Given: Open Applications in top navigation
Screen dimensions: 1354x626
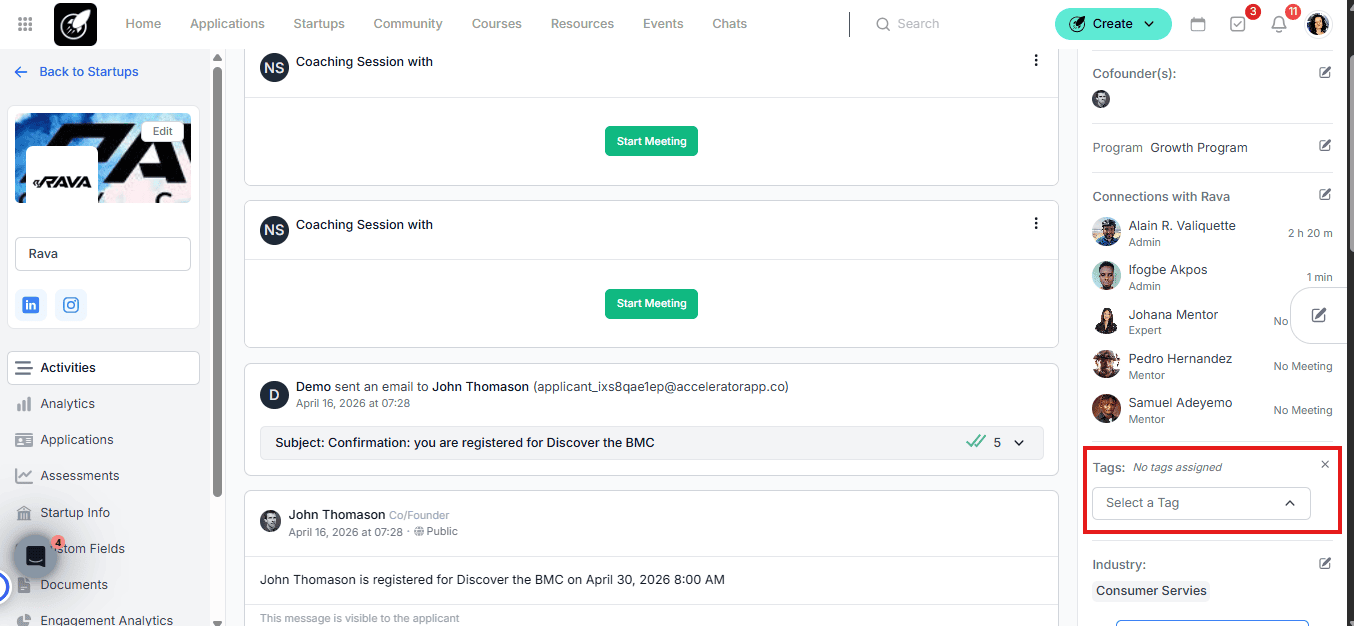Looking at the screenshot, I should 227,24.
